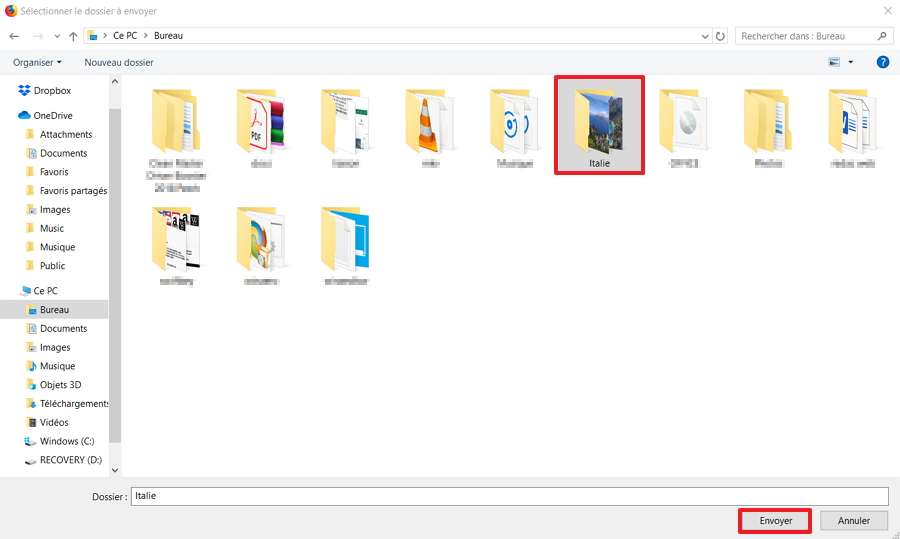900x539 pixels.
Task: Click the Dropbox icon in the sidebar
Action: click(x=25, y=90)
